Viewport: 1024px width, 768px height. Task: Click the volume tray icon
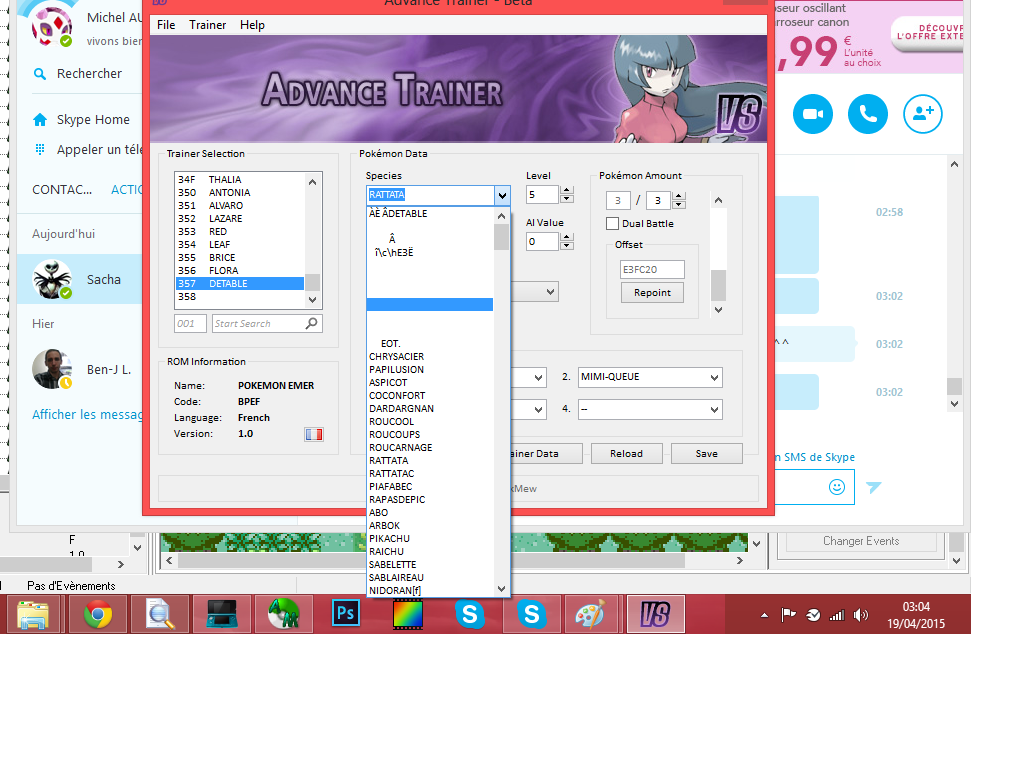[861, 615]
